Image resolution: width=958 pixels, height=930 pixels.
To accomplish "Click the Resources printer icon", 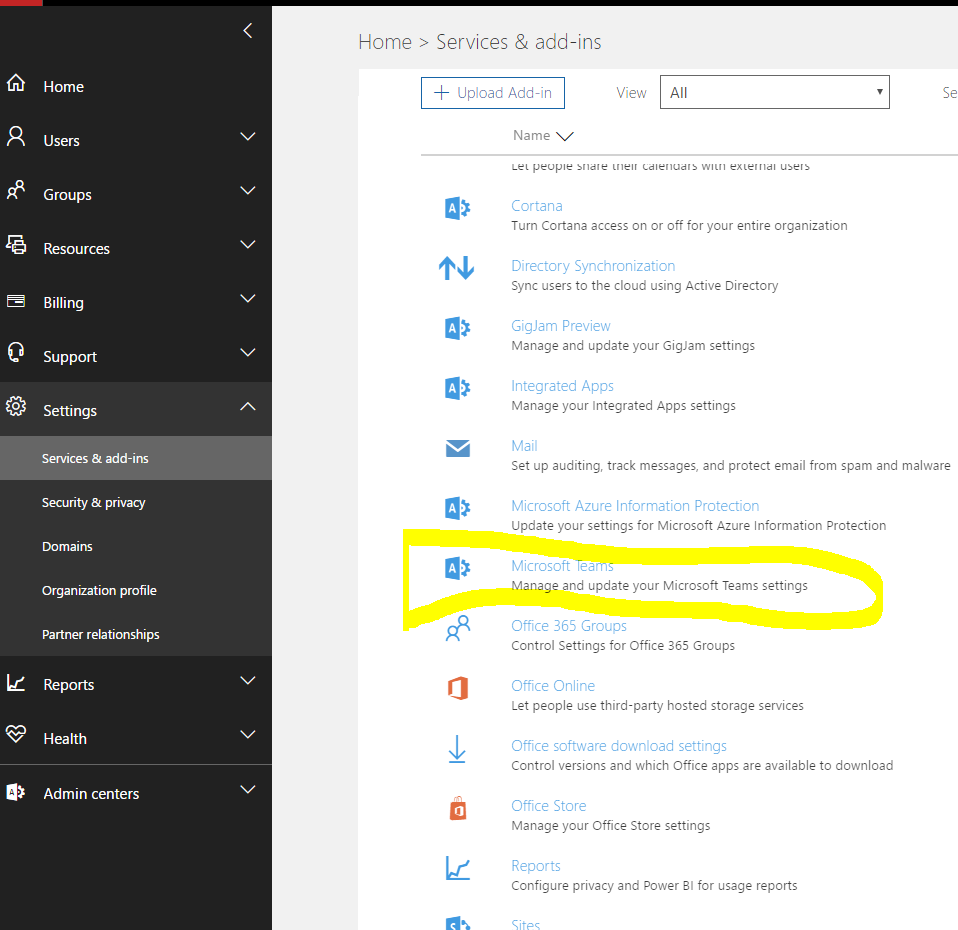I will coord(16,244).
